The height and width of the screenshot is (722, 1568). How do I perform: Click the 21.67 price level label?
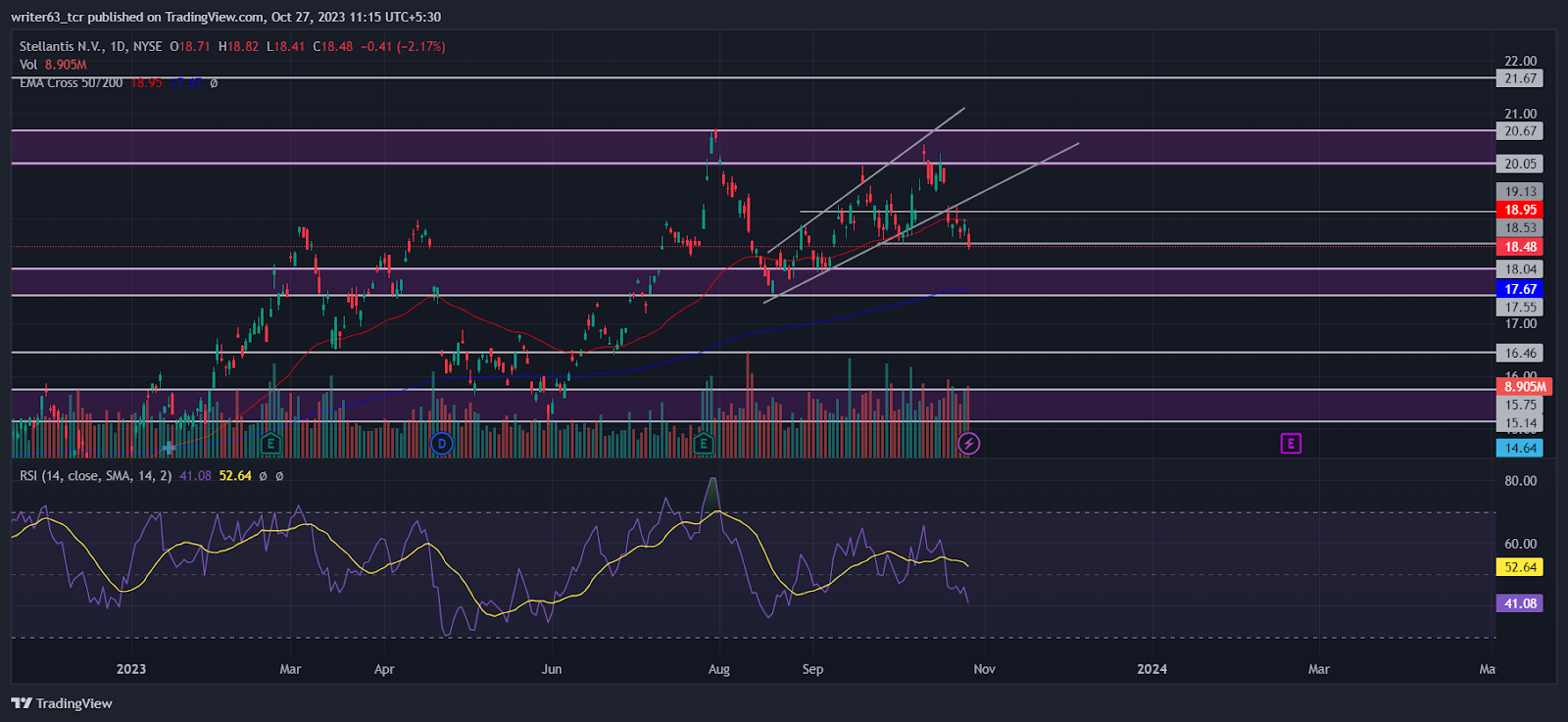tap(1520, 78)
